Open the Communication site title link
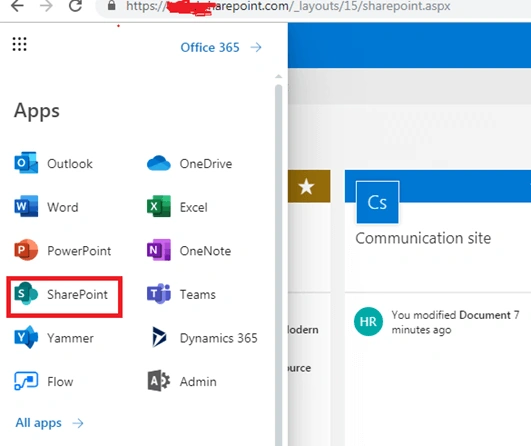 (423, 238)
